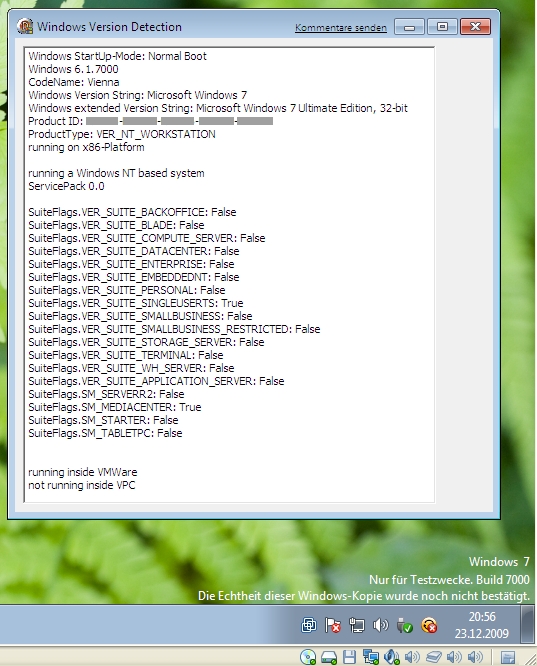
Task: Click the 'Windows extended Version String' line
Action: click(218, 108)
